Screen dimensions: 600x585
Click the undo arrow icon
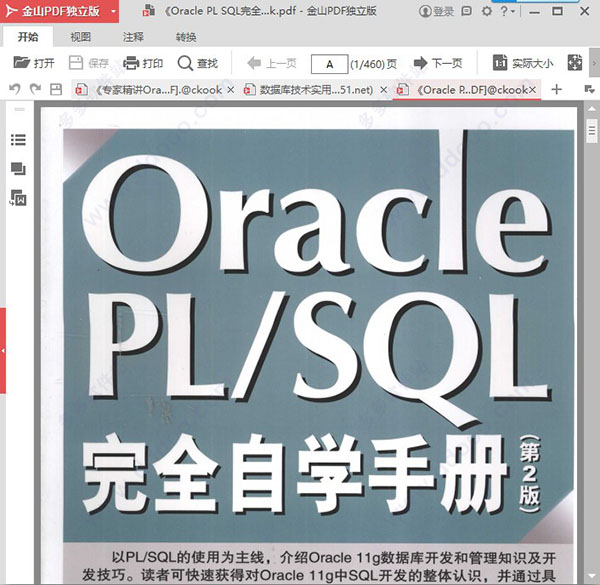[x=15, y=90]
